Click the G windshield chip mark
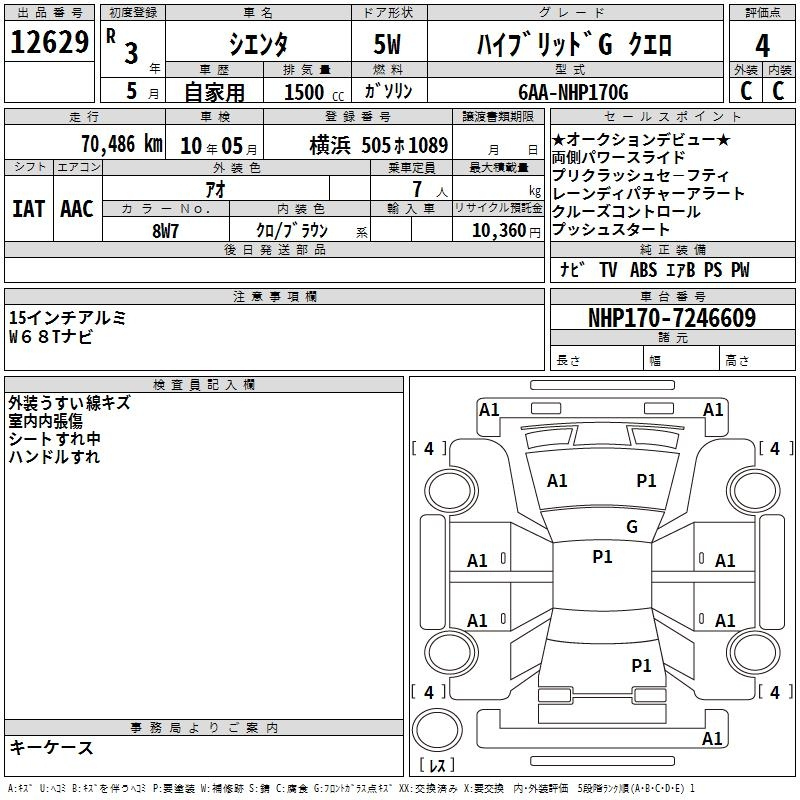The width and height of the screenshot is (800, 800). coord(632,526)
